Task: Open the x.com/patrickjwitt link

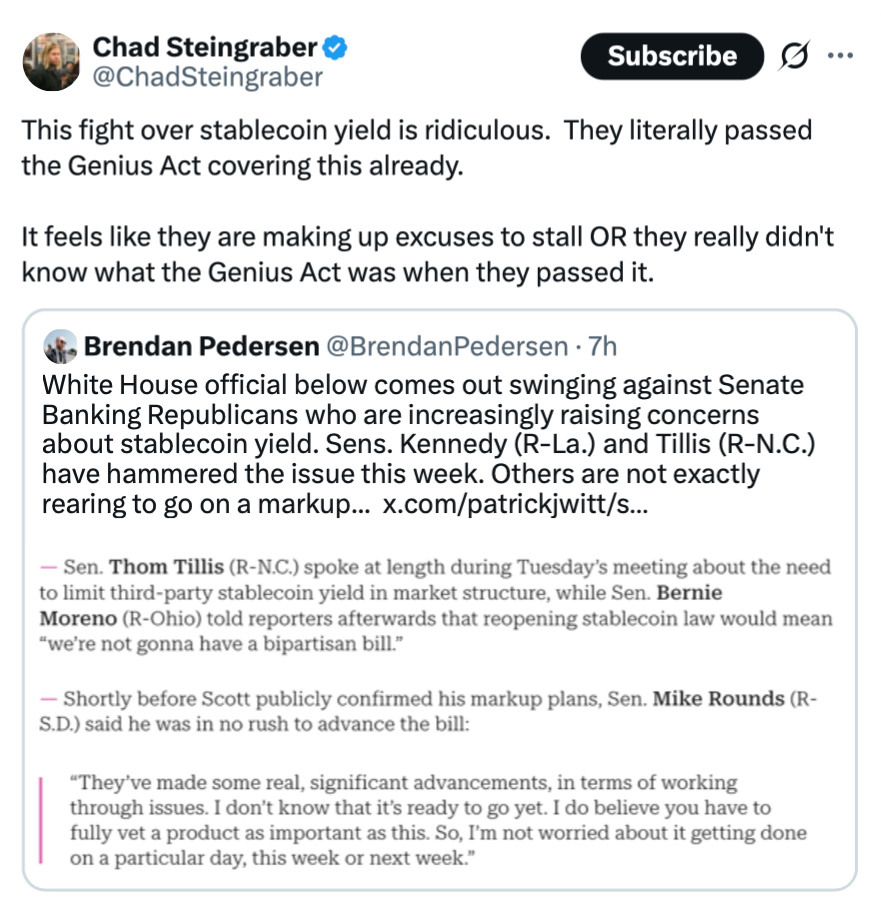Action: tap(516, 505)
